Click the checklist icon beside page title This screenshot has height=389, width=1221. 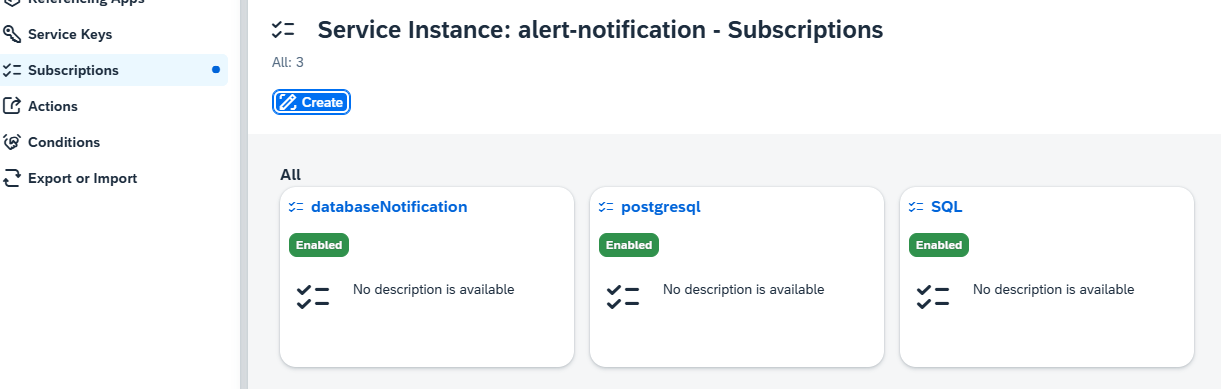point(283,30)
